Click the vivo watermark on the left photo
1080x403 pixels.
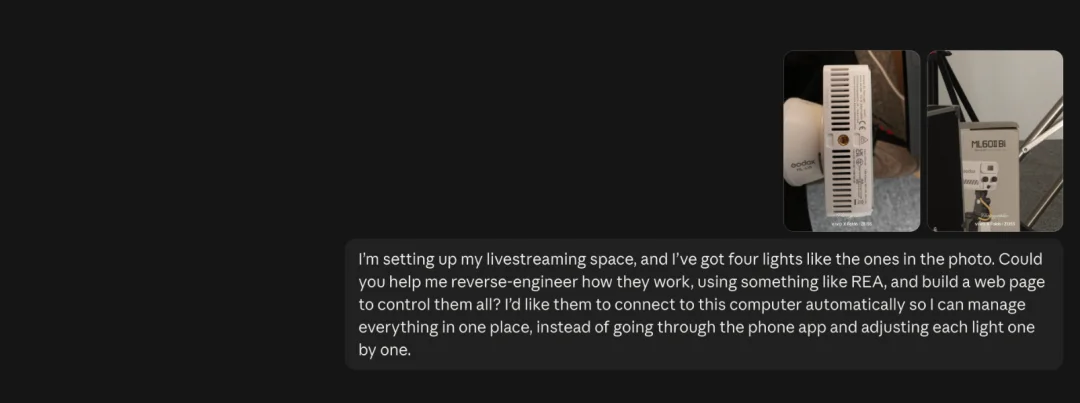(852, 223)
